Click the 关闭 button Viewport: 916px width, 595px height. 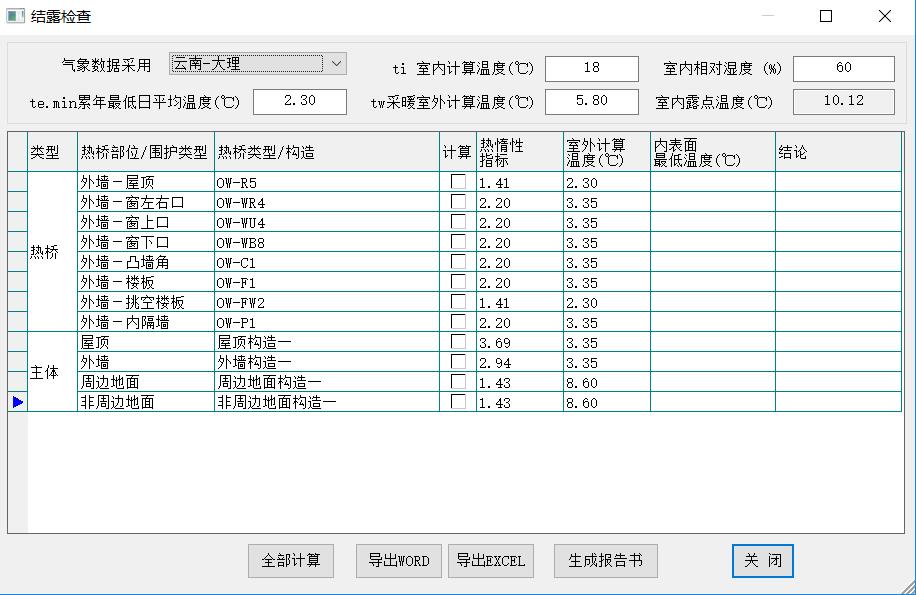[762, 561]
